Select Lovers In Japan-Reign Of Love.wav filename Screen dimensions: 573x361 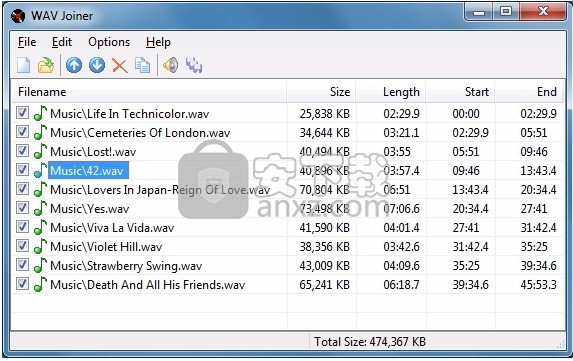pos(160,190)
